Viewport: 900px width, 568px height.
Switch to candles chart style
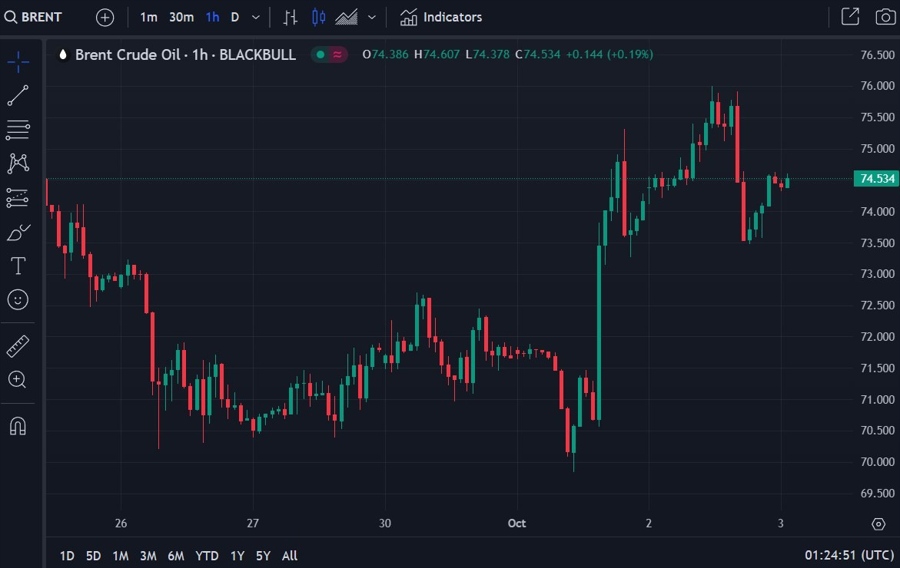[318, 17]
